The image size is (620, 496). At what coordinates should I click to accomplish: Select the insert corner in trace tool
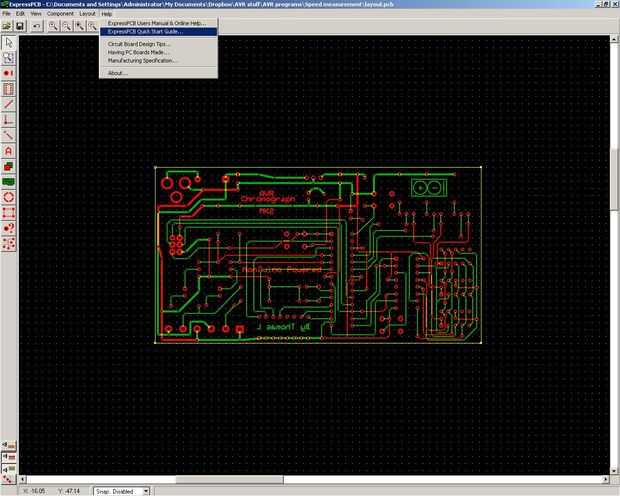pyautogui.click(x=9, y=119)
